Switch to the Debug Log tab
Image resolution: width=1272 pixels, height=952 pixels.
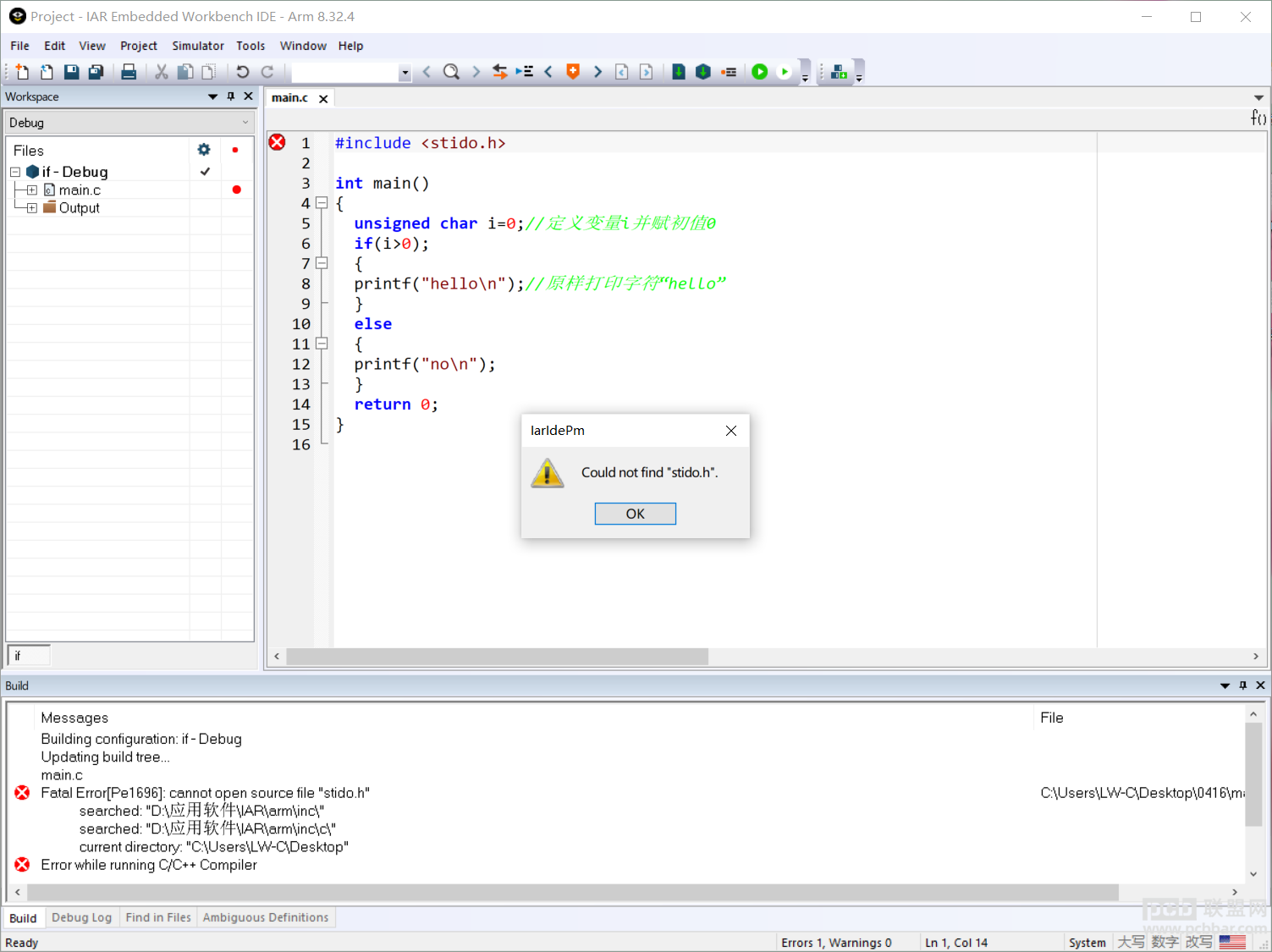(81, 917)
